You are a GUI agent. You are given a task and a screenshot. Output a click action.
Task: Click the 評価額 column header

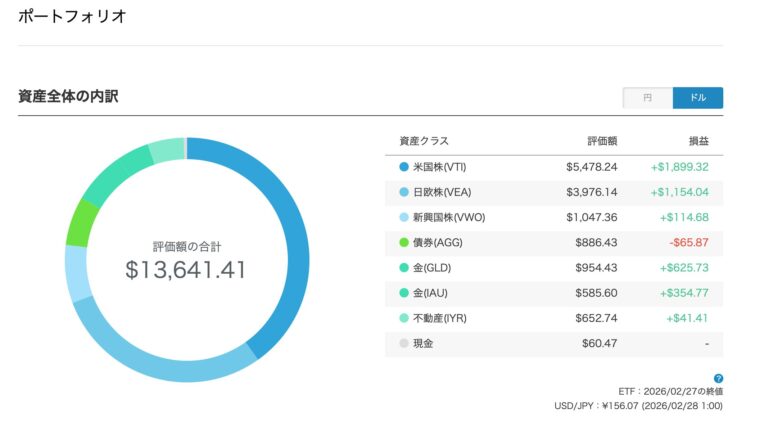tap(602, 141)
